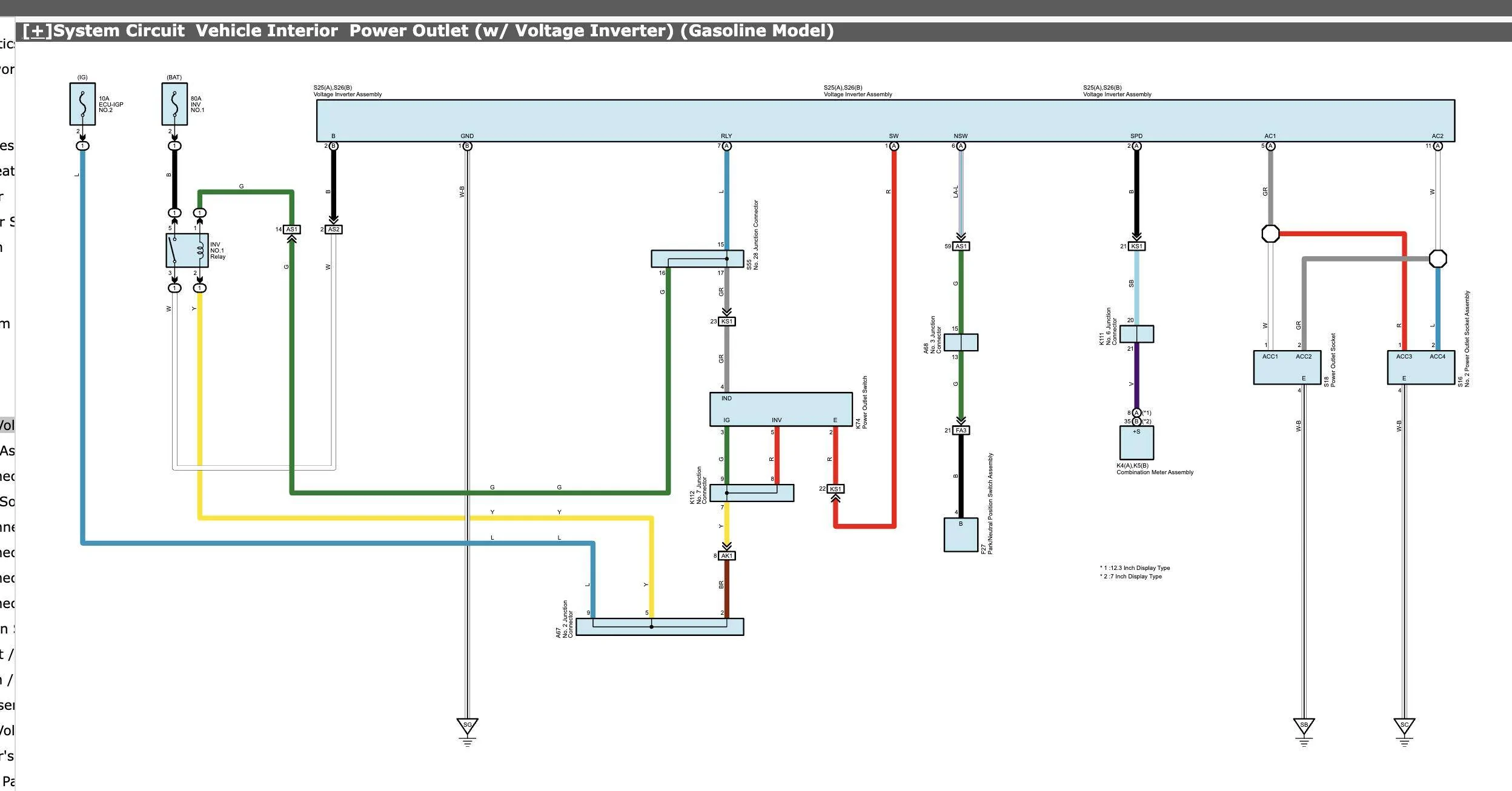Click the F27 Park/Neutral Position Switch block

[x=961, y=533]
